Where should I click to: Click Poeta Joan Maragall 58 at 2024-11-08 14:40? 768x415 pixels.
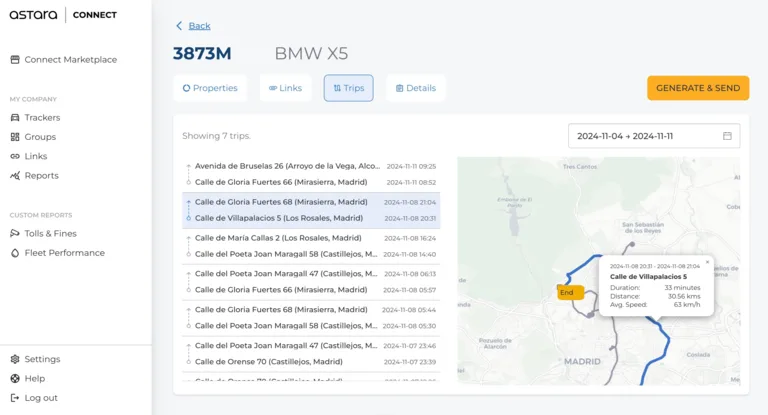coord(311,254)
